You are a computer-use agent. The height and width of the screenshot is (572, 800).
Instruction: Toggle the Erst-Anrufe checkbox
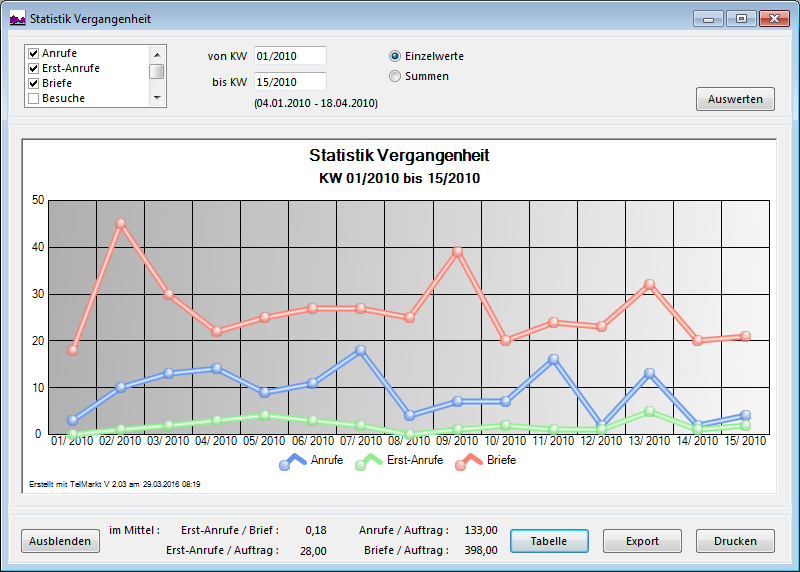[x=34, y=68]
